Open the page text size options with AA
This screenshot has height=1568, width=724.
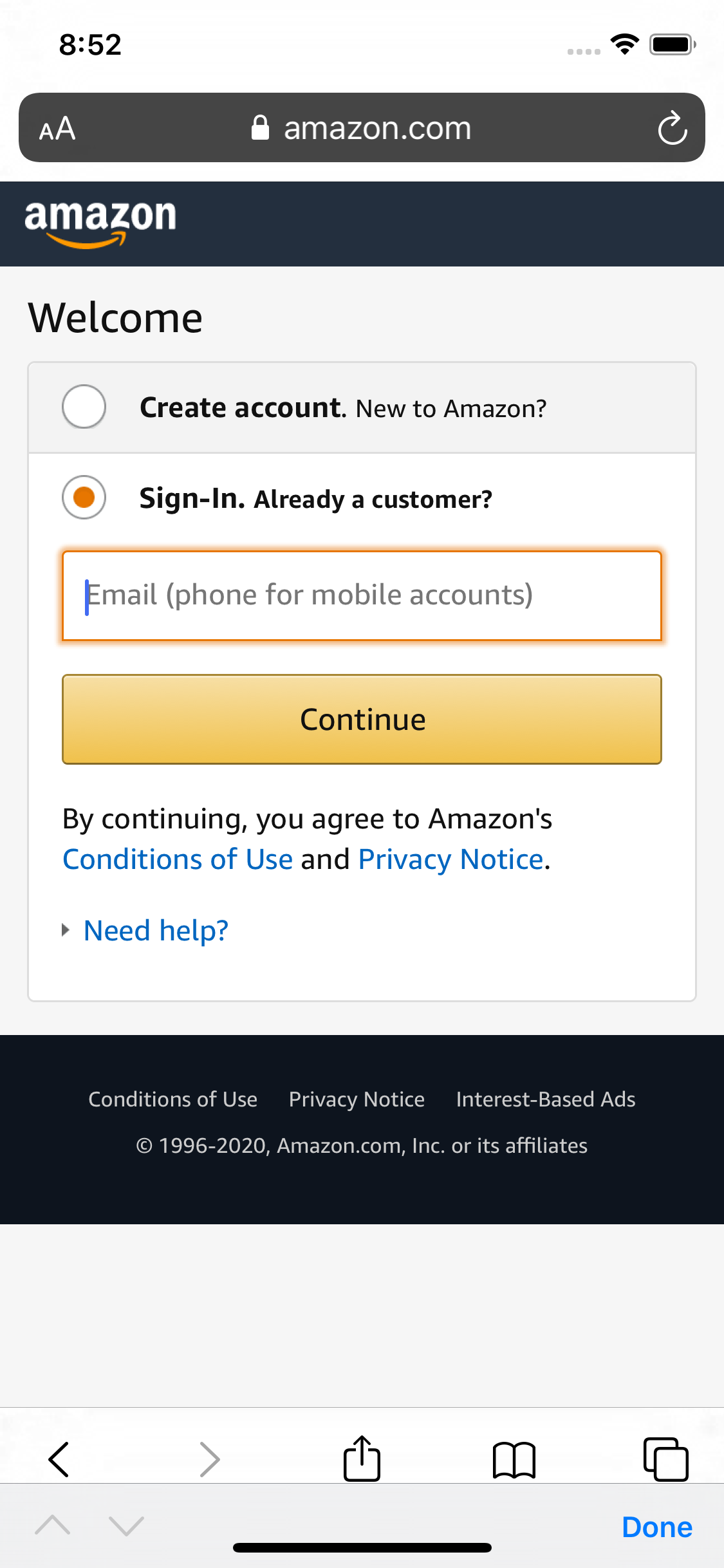57,127
